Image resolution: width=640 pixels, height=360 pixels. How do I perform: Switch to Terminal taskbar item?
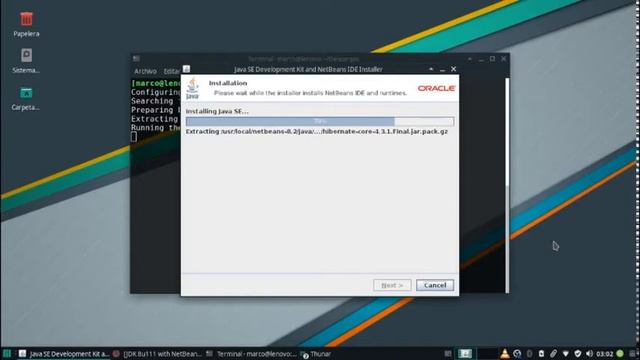click(x=251, y=353)
